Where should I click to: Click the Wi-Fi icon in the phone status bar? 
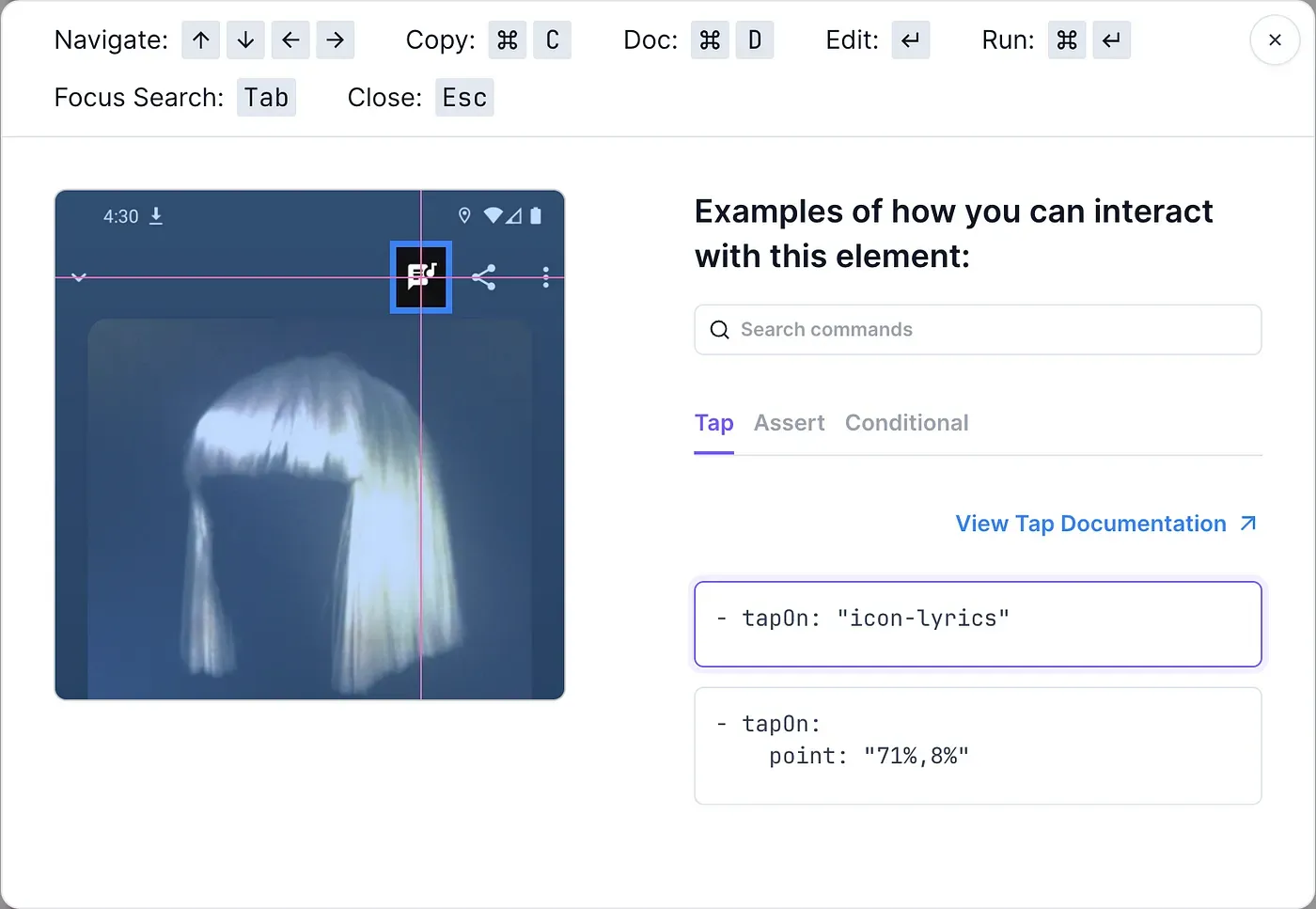(493, 215)
